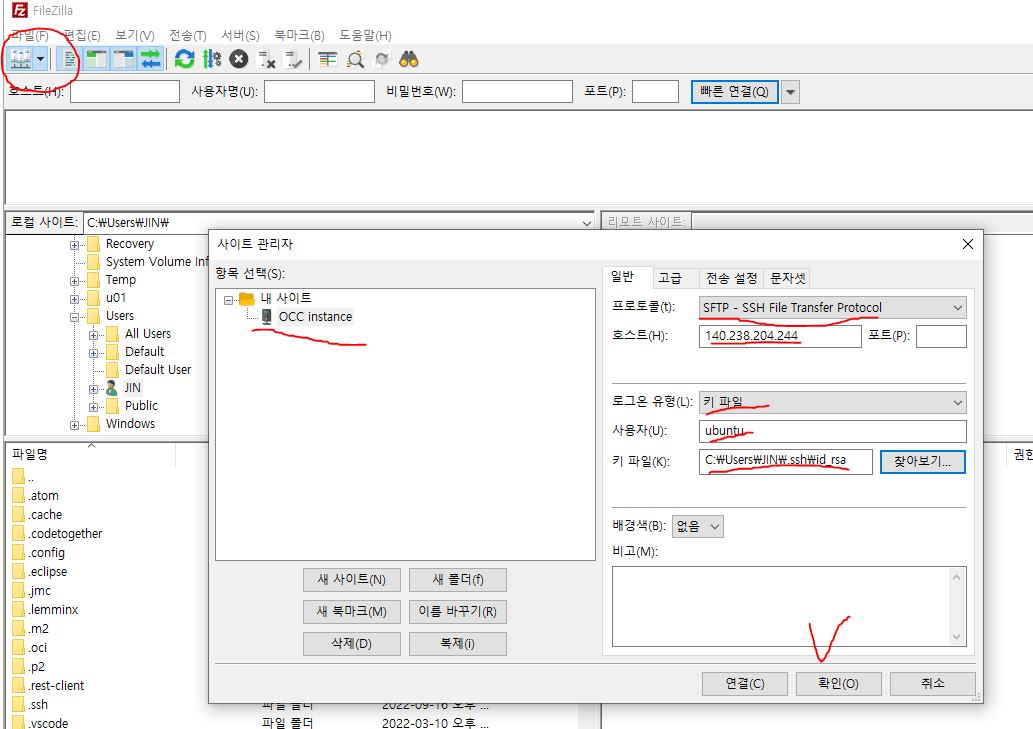Click the 빠른 연결(Q) button

(735, 92)
